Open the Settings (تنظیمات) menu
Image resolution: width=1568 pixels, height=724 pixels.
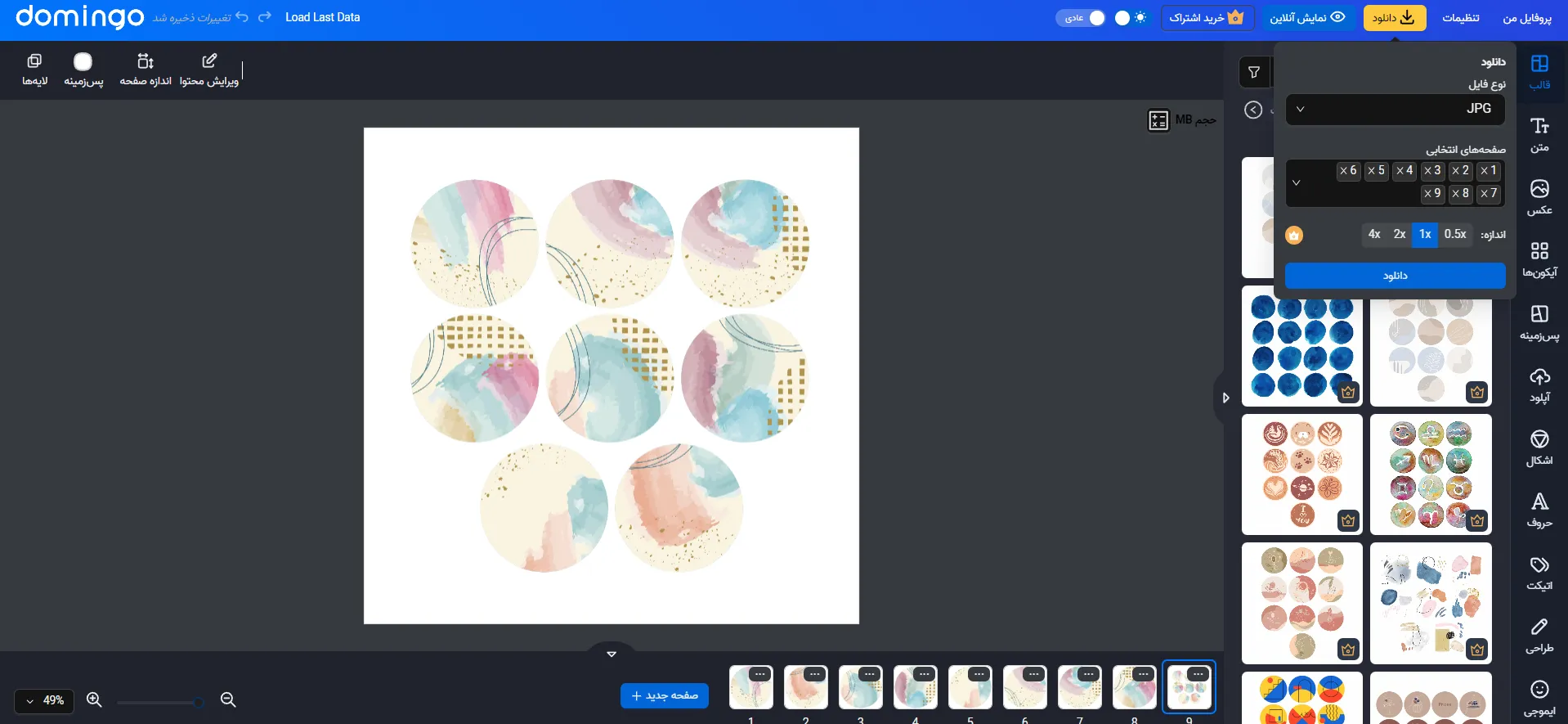1460,17
